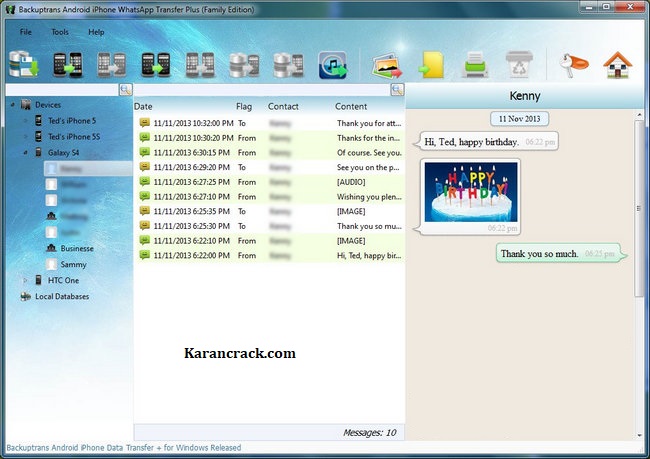650x459 pixels.
Task: Click the search icon above message list
Action: tap(397, 90)
